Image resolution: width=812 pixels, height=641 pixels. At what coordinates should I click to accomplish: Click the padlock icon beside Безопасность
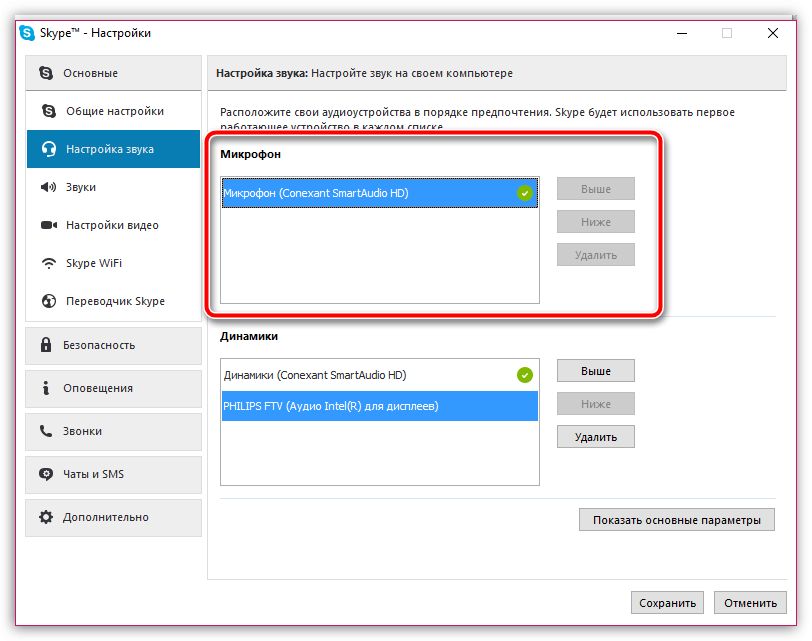pos(46,345)
